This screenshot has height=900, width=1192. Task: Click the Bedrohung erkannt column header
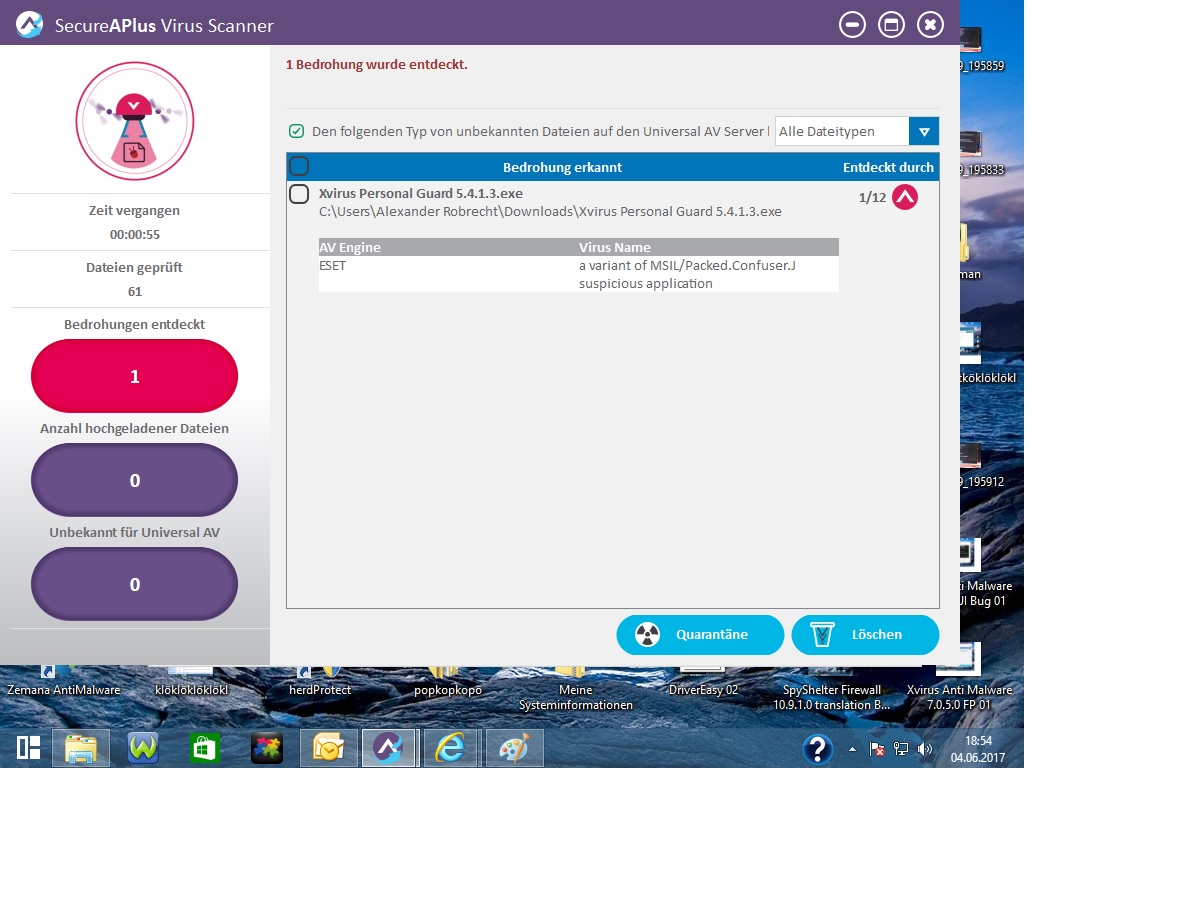point(562,167)
